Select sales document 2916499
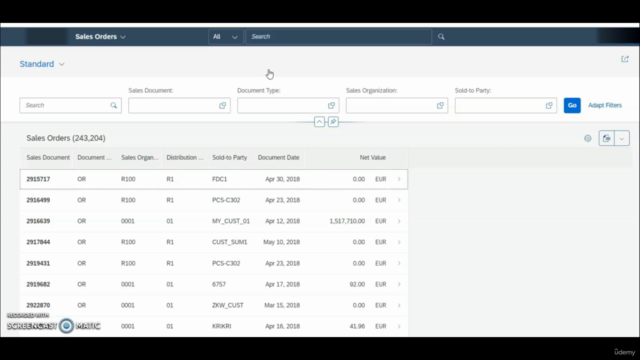640x360 pixels. pos(38,200)
